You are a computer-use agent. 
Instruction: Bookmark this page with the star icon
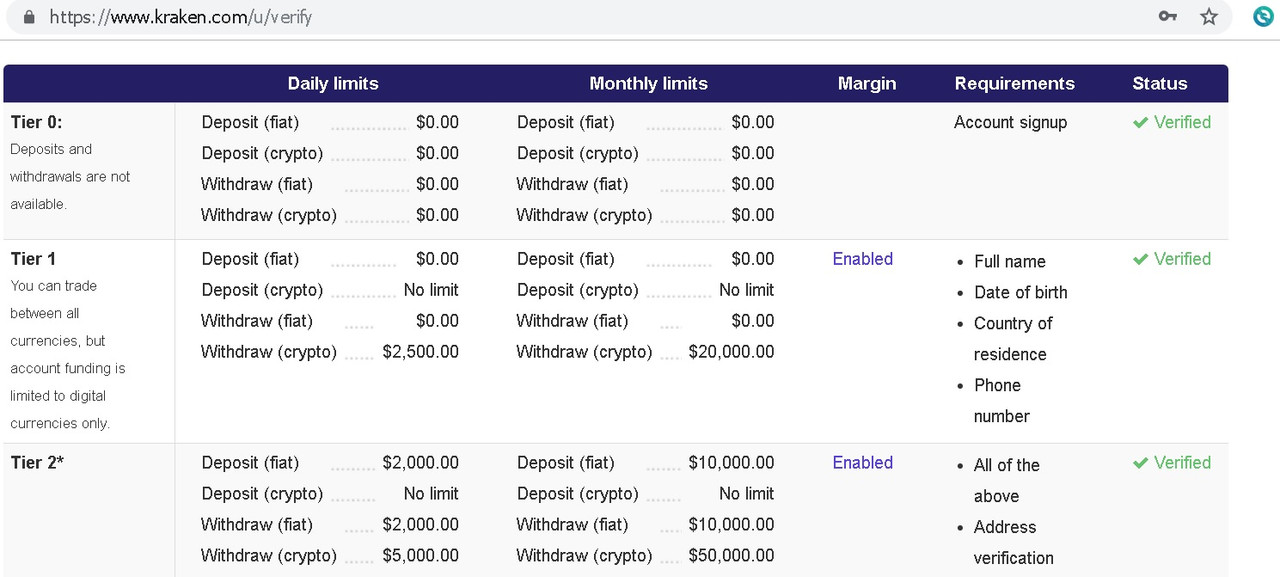coord(1209,16)
